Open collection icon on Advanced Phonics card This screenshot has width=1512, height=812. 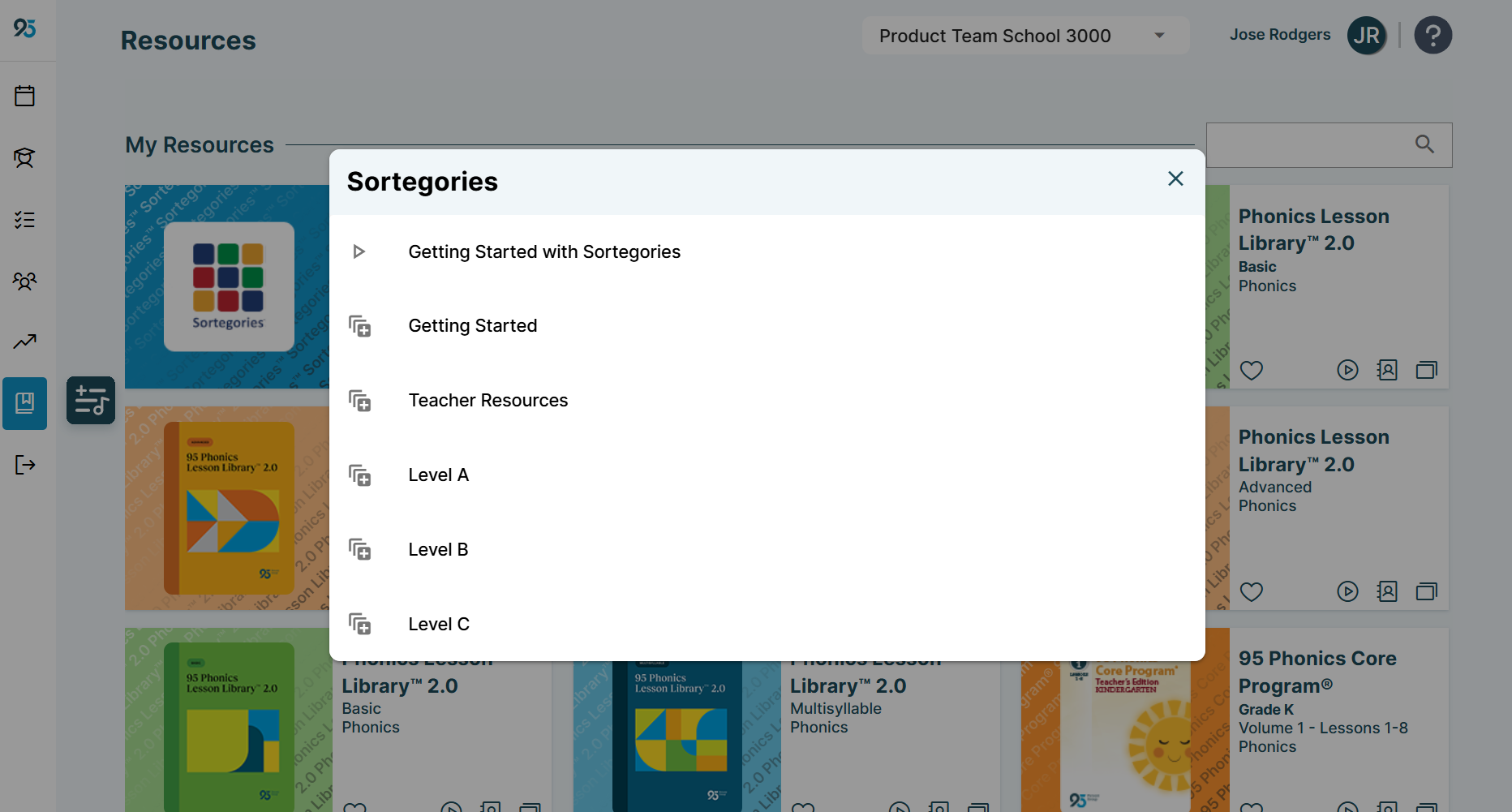coord(1427,591)
